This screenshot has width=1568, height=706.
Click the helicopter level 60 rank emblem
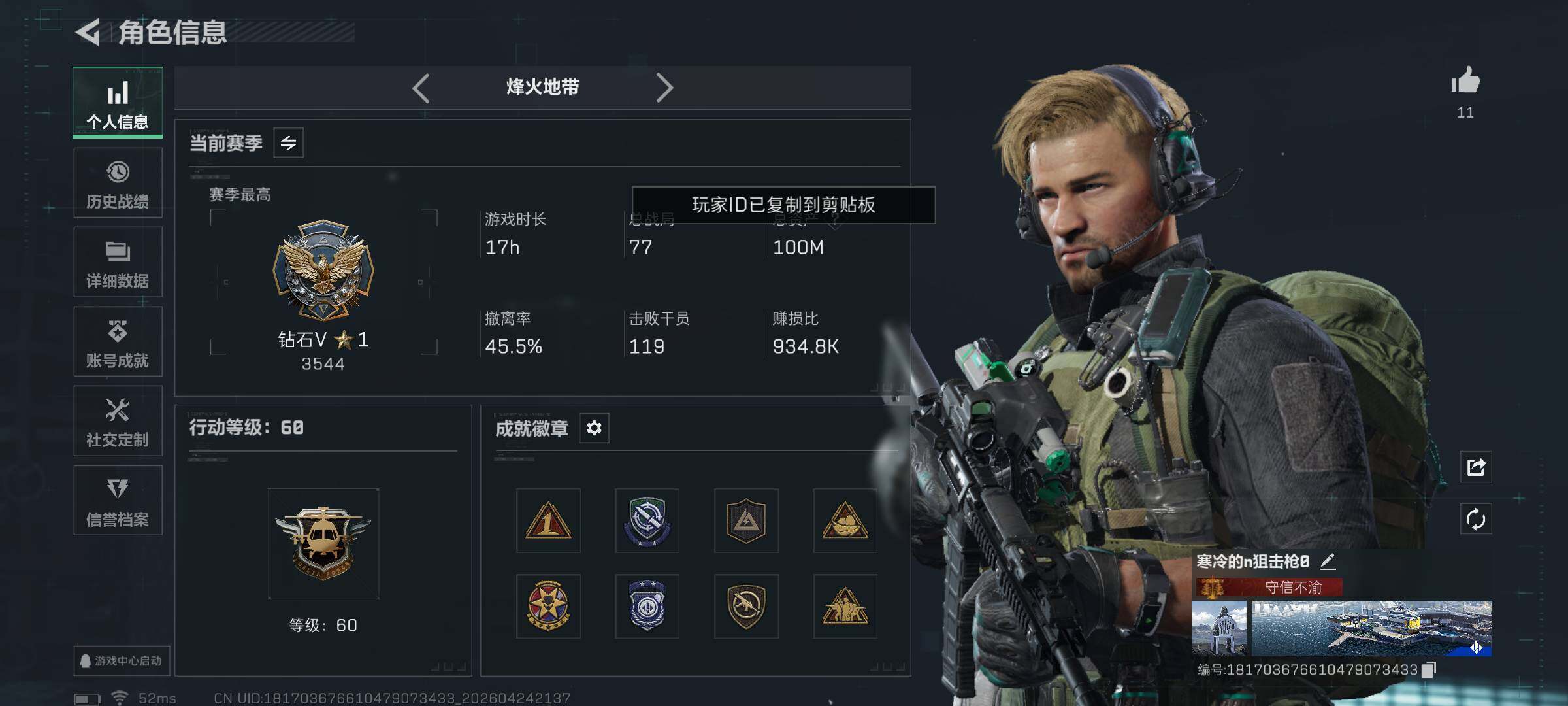click(323, 543)
